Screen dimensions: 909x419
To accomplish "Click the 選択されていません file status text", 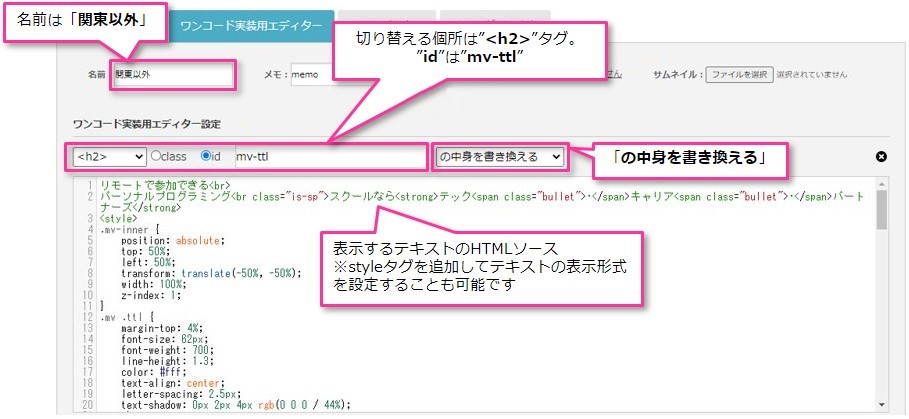I will point(812,74).
